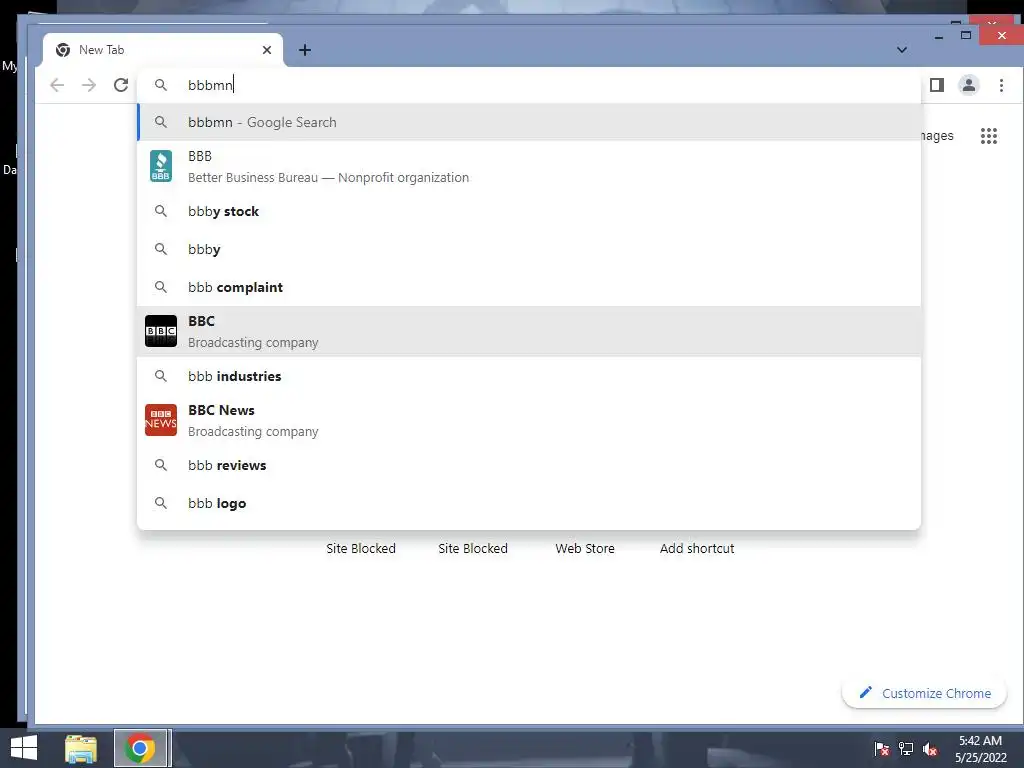Click Customize Chrome button
The image size is (1024, 768).
point(924,693)
